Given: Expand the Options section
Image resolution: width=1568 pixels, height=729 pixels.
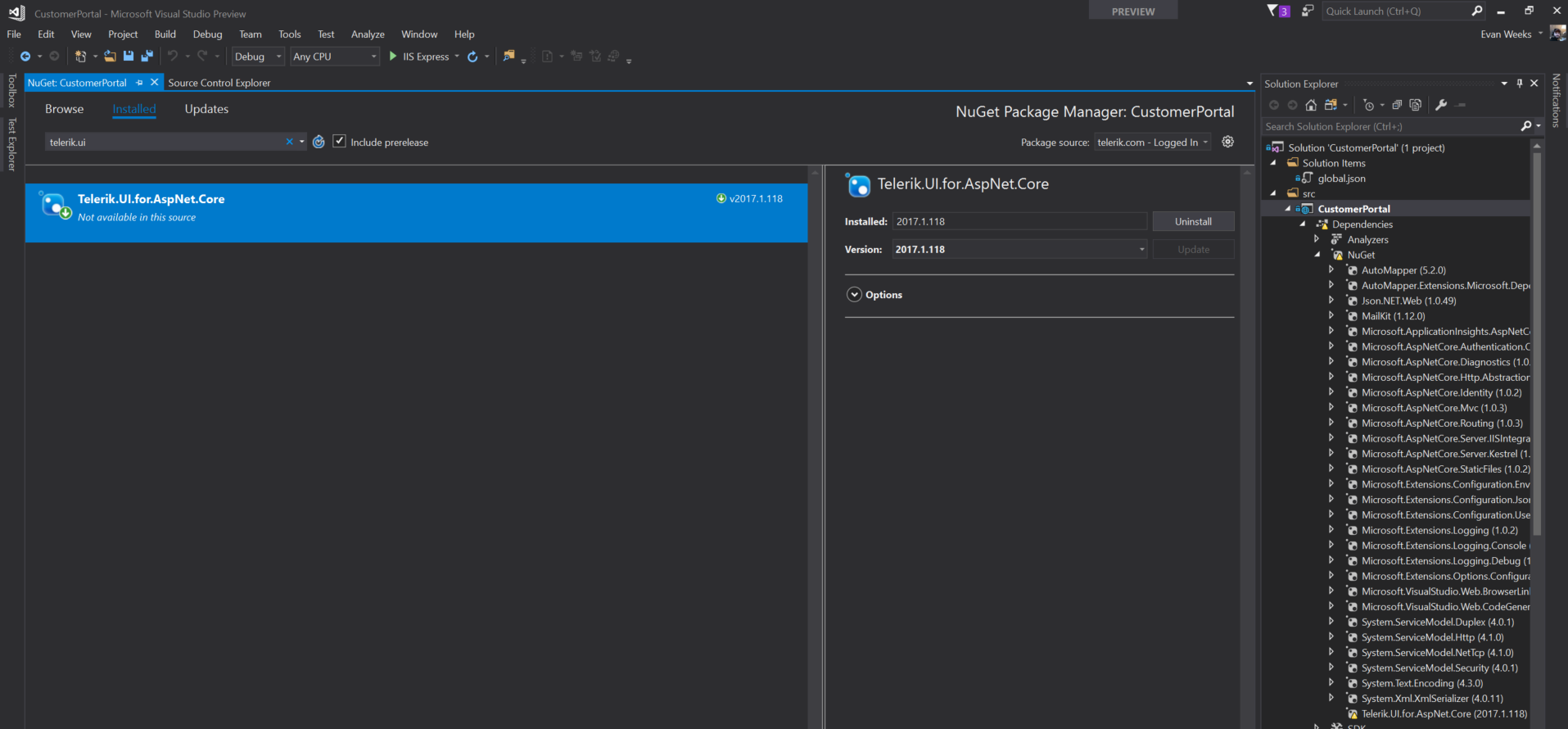Looking at the screenshot, I should pyautogui.click(x=854, y=295).
